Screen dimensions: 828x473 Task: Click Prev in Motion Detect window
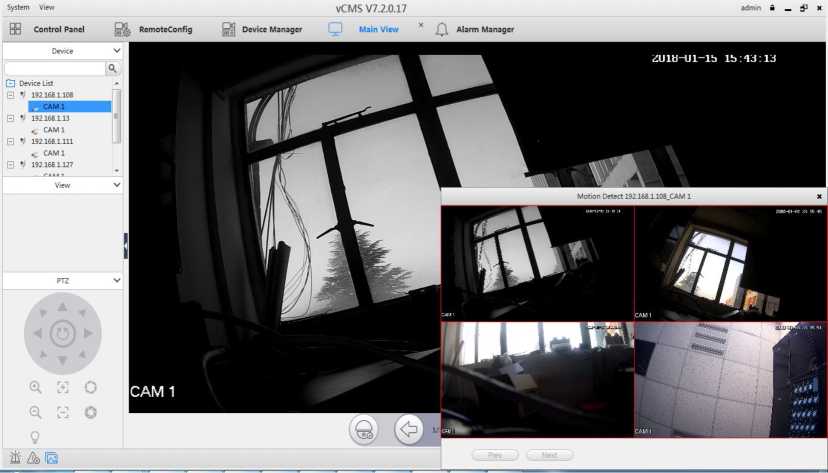pos(494,455)
